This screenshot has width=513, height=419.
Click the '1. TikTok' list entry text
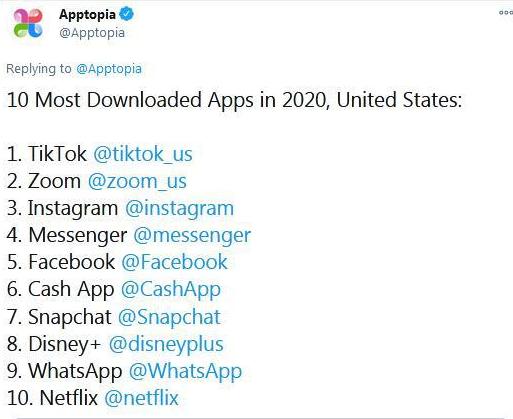(x=47, y=154)
